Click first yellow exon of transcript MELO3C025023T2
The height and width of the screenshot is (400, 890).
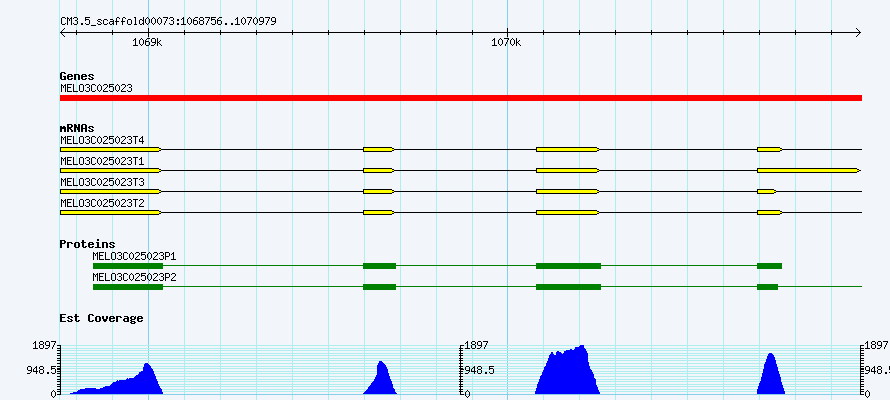(x=111, y=212)
